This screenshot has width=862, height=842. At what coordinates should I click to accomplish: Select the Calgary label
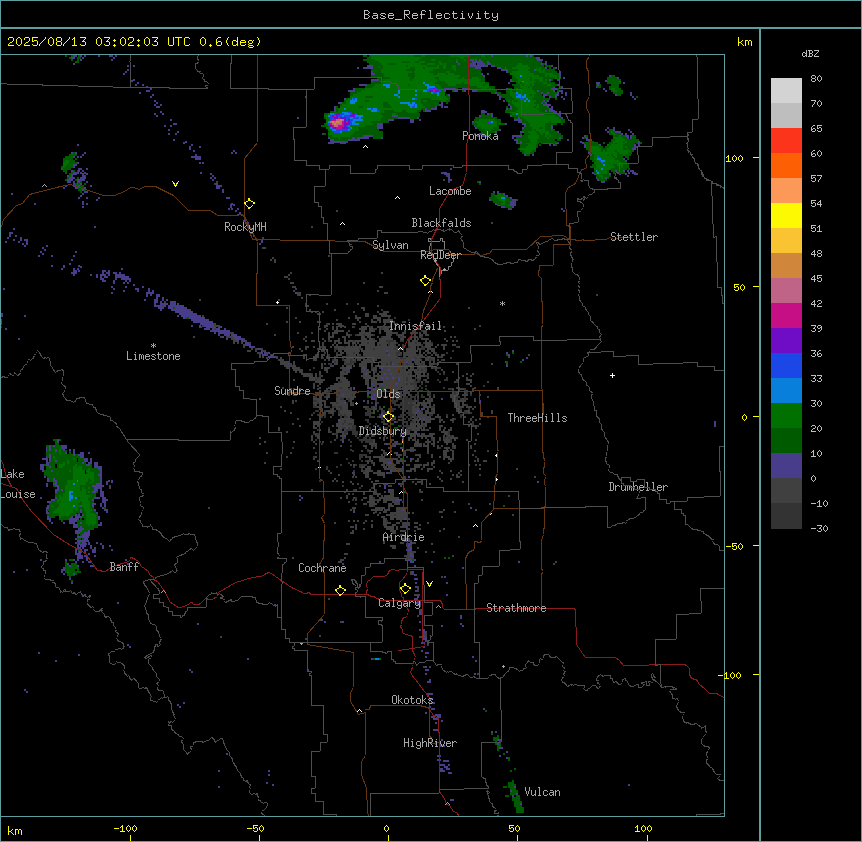pyautogui.click(x=399, y=603)
